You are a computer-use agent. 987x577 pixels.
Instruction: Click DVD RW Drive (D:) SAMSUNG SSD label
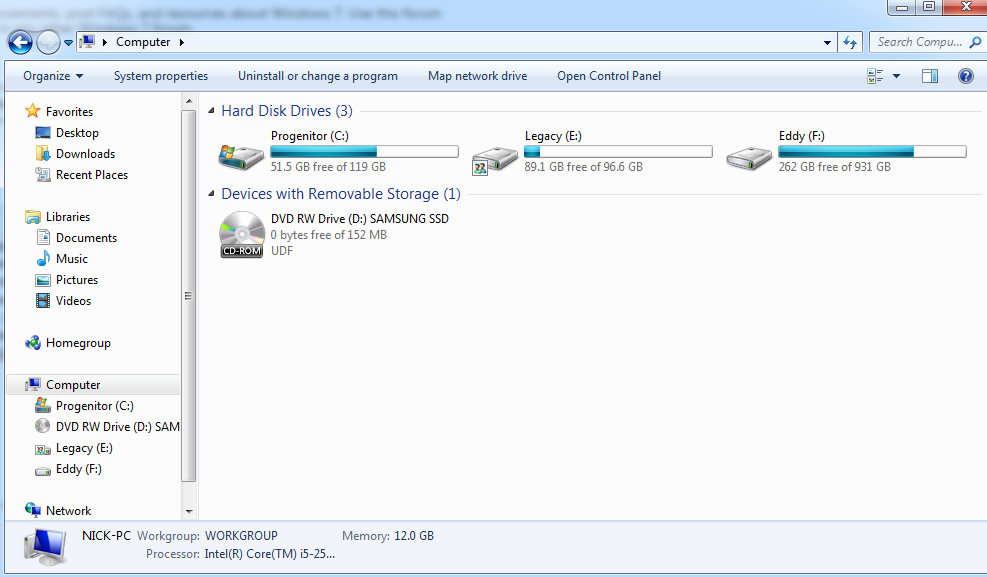click(359, 219)
